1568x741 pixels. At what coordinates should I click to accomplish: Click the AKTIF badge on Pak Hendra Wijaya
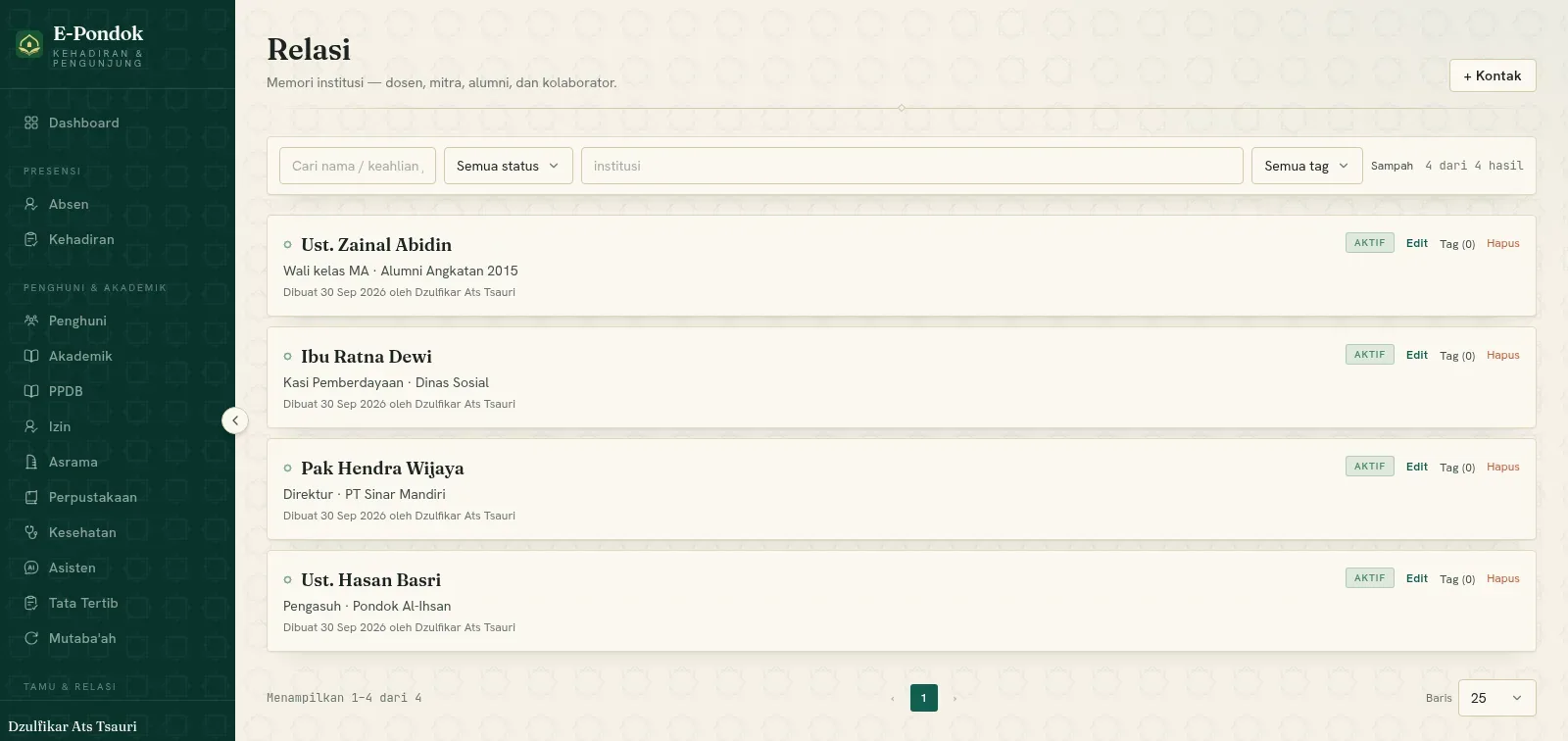[1370, 467]
